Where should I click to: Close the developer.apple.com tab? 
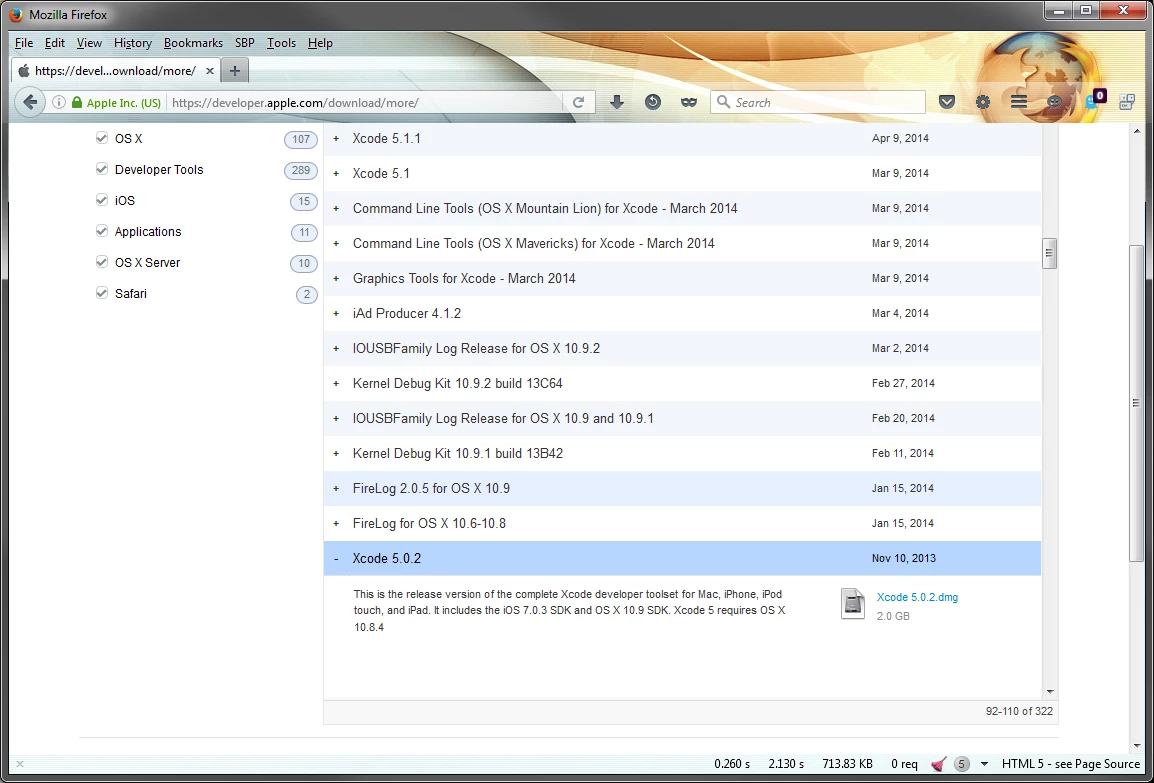pyautogui.click(x=210, y=71)
